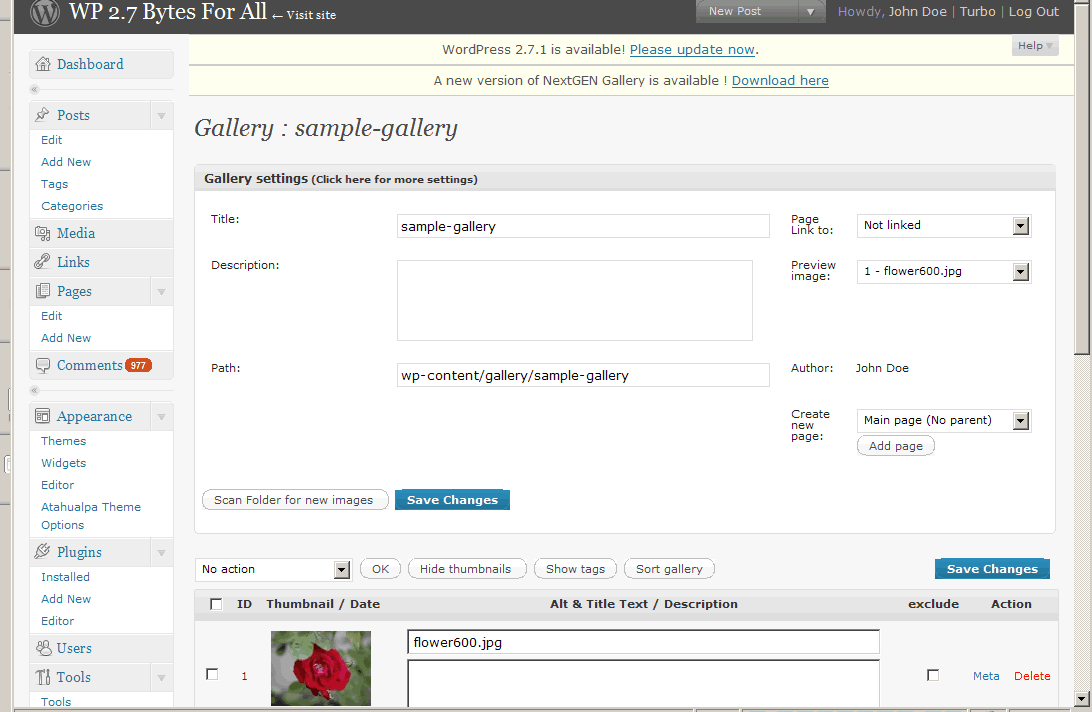This screenshot has width=1092, height=712.
Task: Open Categories under Posts
Action: pyautogui.click(x=72, y=206)
